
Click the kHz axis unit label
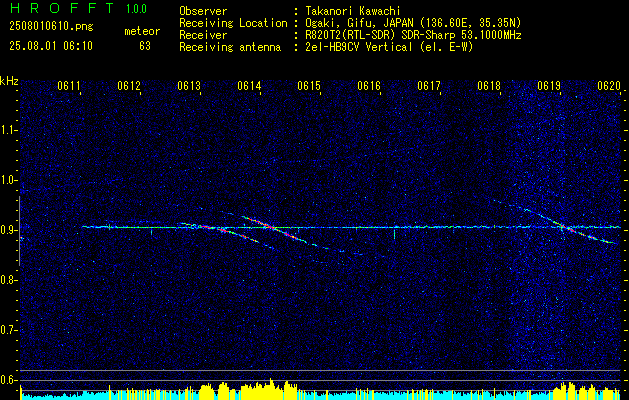[x=9, y=81]
